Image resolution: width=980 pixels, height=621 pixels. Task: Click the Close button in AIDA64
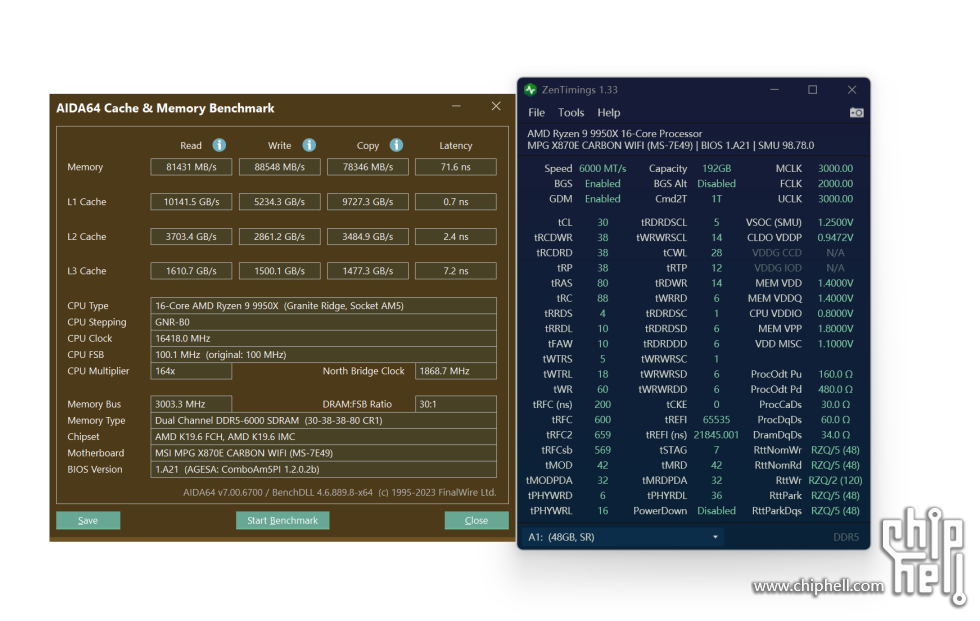pyautogui.click(x=476, y=520)
